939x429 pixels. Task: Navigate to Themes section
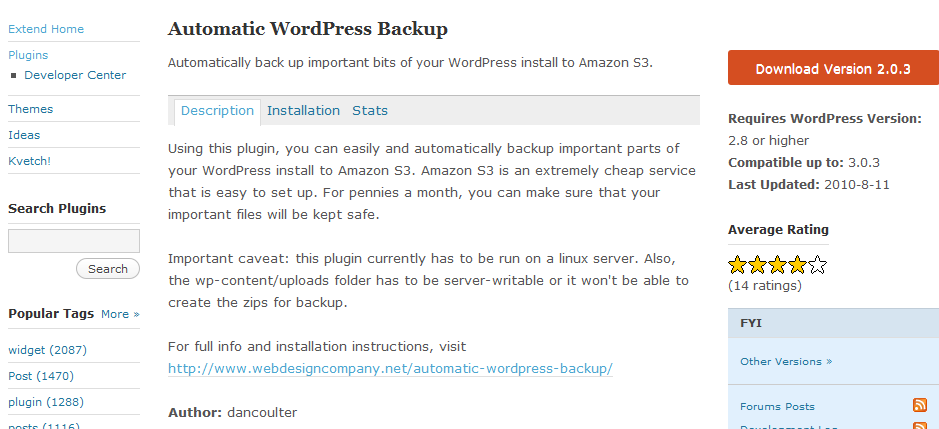pyautogui.click(x=31, y=109)
